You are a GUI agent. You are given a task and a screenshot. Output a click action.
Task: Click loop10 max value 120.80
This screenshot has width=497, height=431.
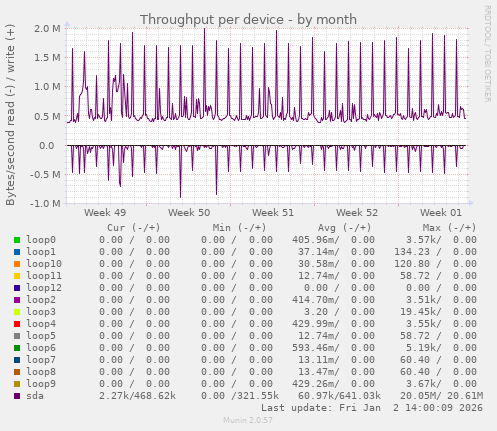(412, 264)
